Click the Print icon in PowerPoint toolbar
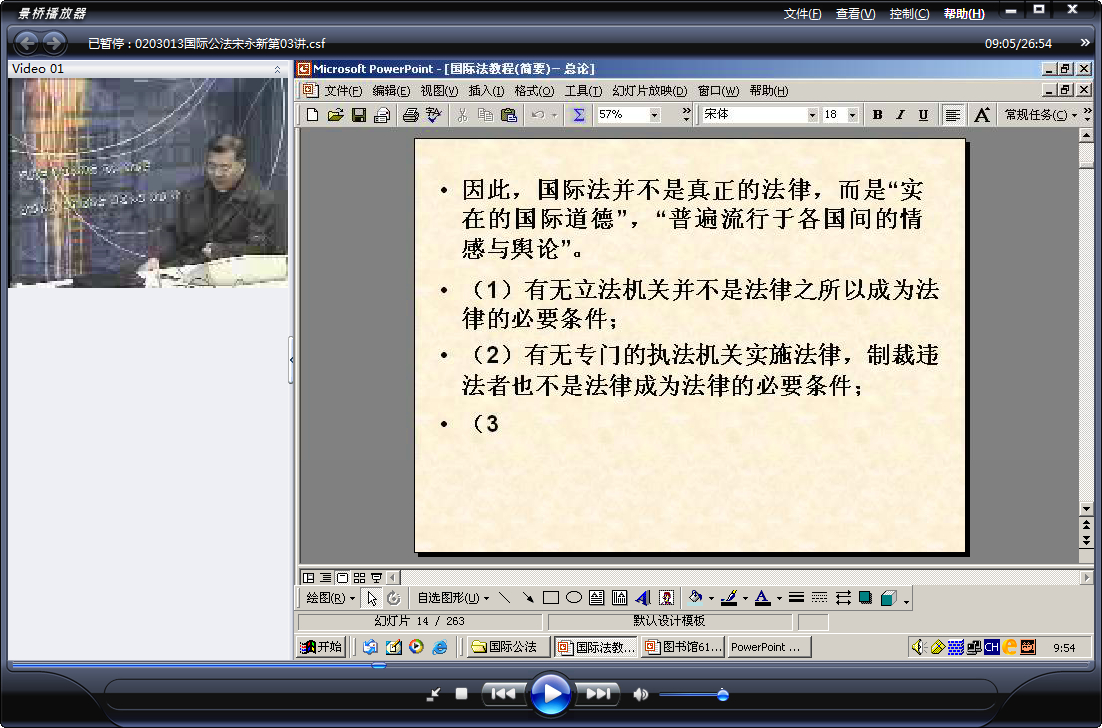The width and height of the screenshot is (1102, 728). 411,115
